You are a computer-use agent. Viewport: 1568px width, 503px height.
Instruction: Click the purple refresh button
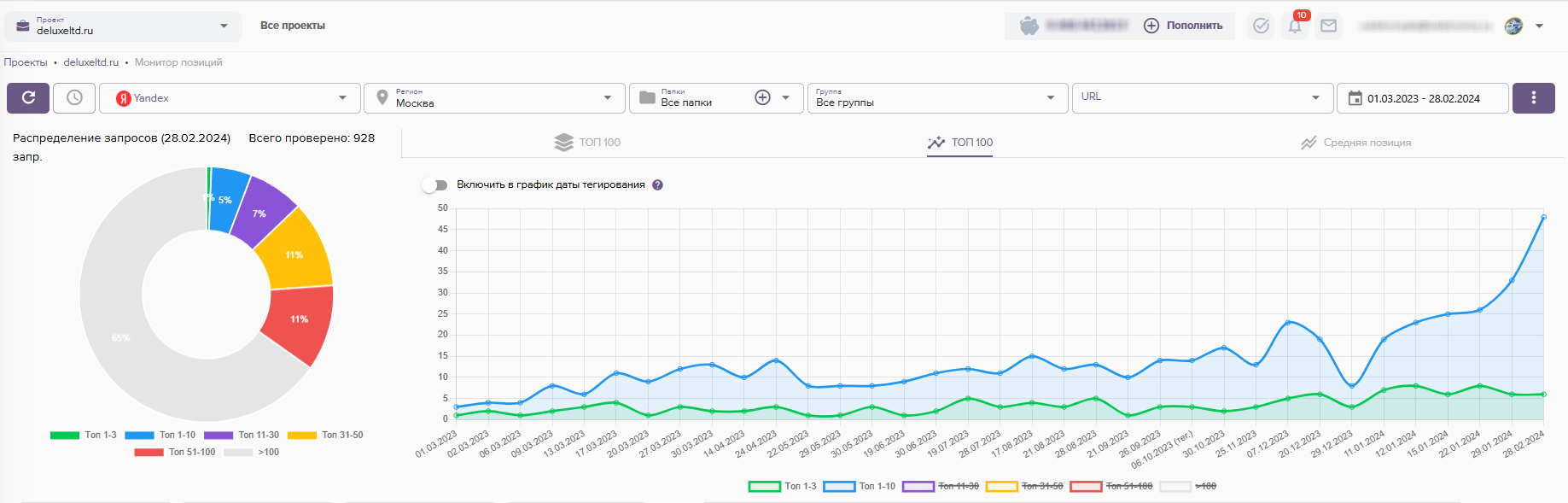(28, 98)
